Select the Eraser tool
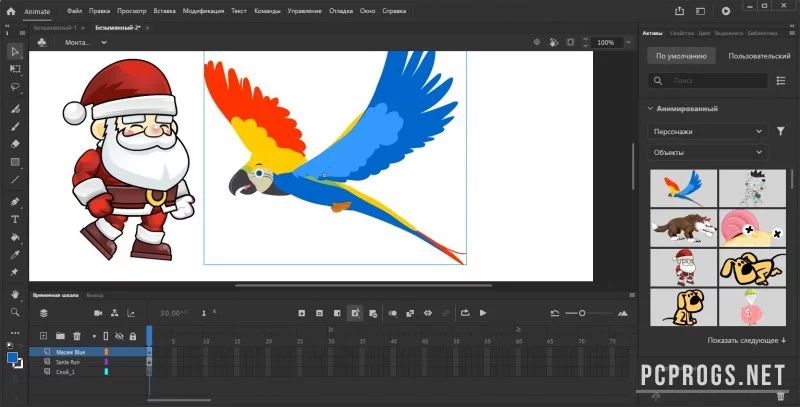This screenshot has width=800, height=407. pos(15,144)
